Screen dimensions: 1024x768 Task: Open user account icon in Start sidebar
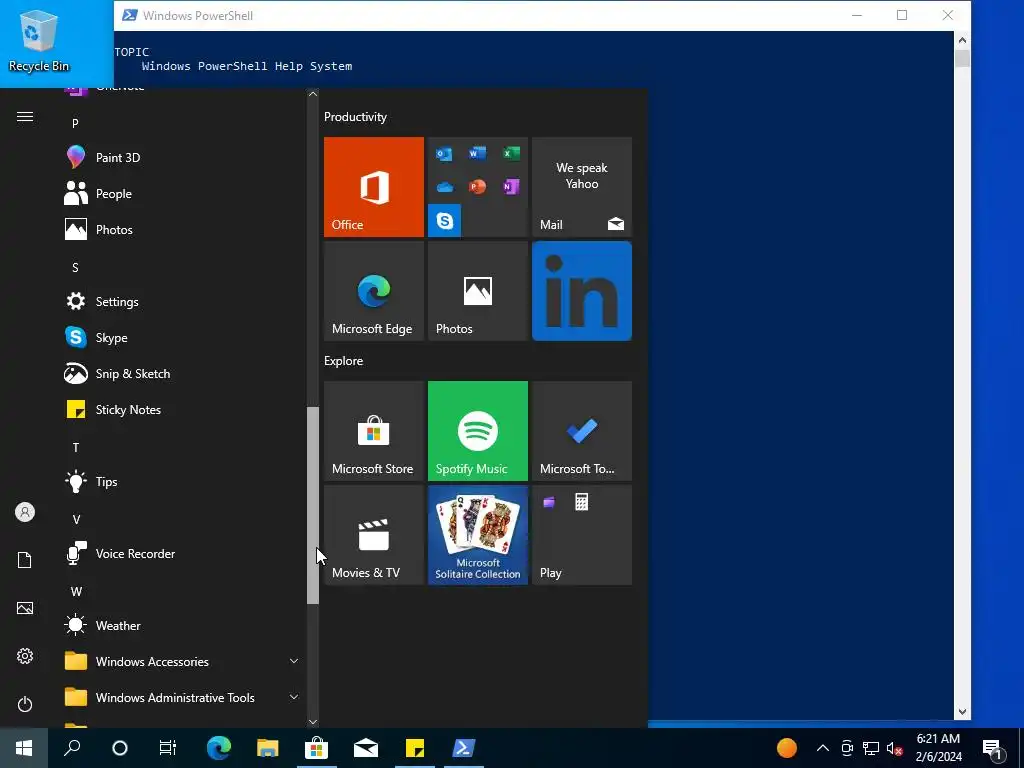point(25,512)
